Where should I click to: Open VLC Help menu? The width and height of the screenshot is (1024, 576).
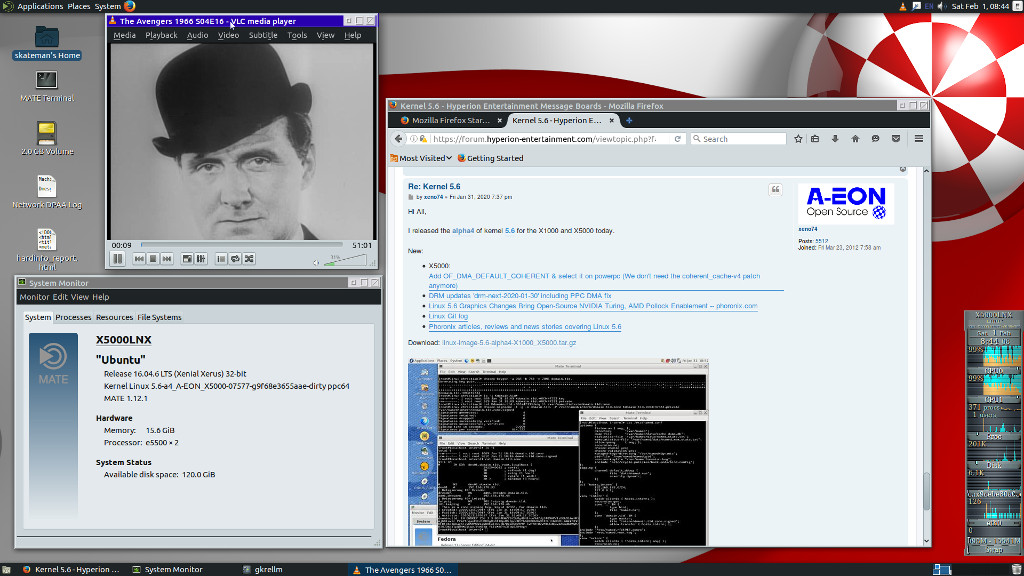point(353,35)
